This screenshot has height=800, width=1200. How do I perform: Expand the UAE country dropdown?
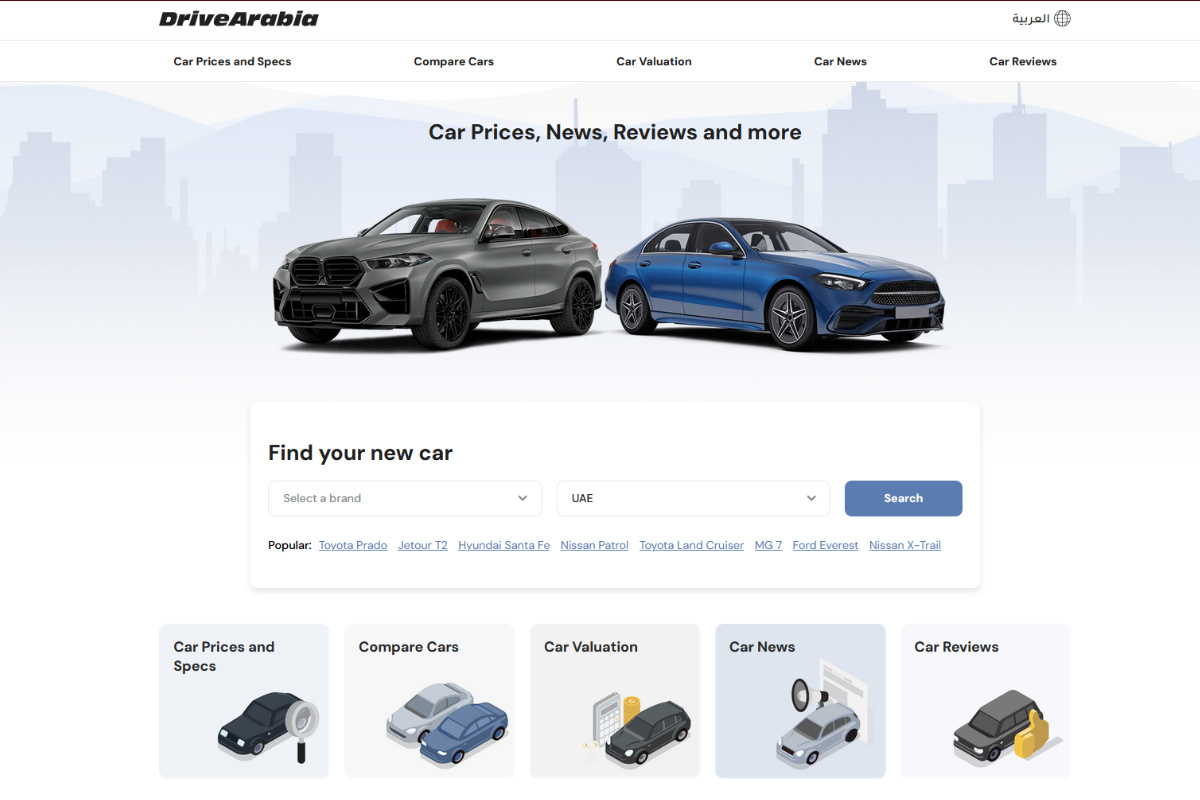click(x=693, y=498)
